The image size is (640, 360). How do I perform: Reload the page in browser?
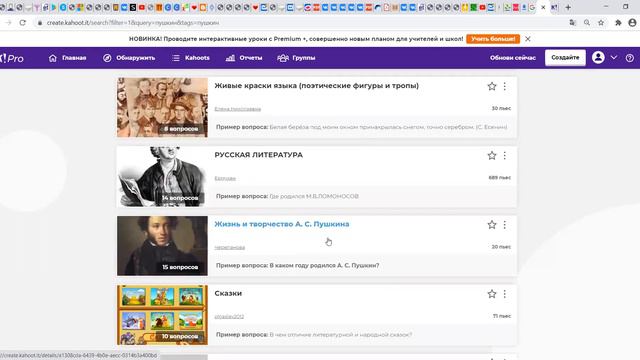pos(22,23)
